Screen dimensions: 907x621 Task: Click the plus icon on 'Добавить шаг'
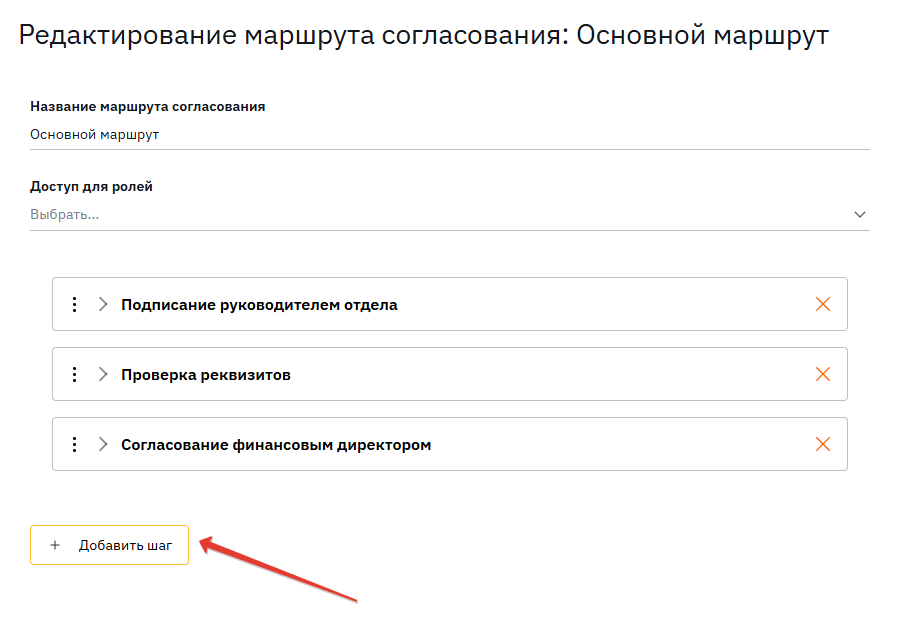[x=55, y=546]
